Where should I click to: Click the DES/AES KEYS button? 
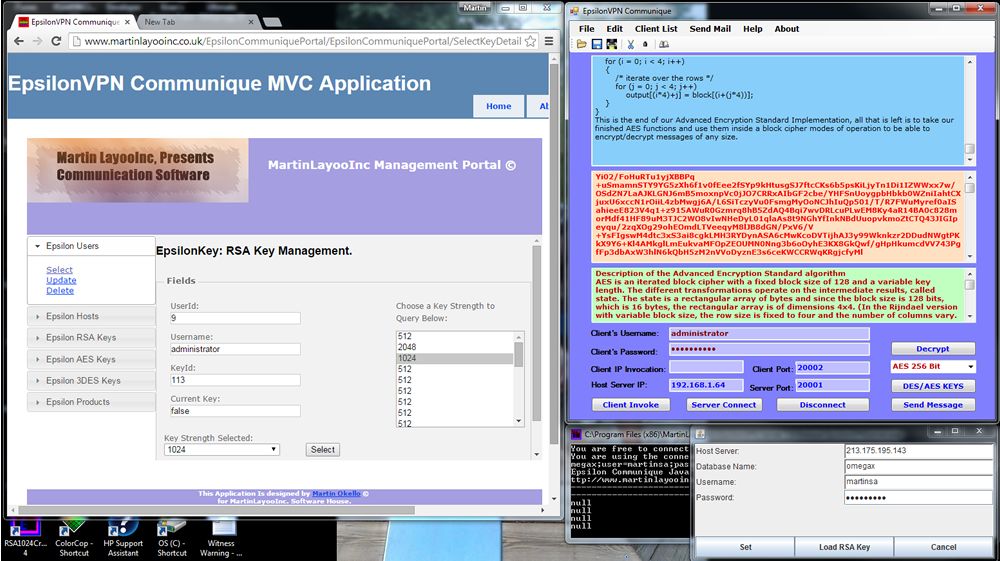(933, 386)
